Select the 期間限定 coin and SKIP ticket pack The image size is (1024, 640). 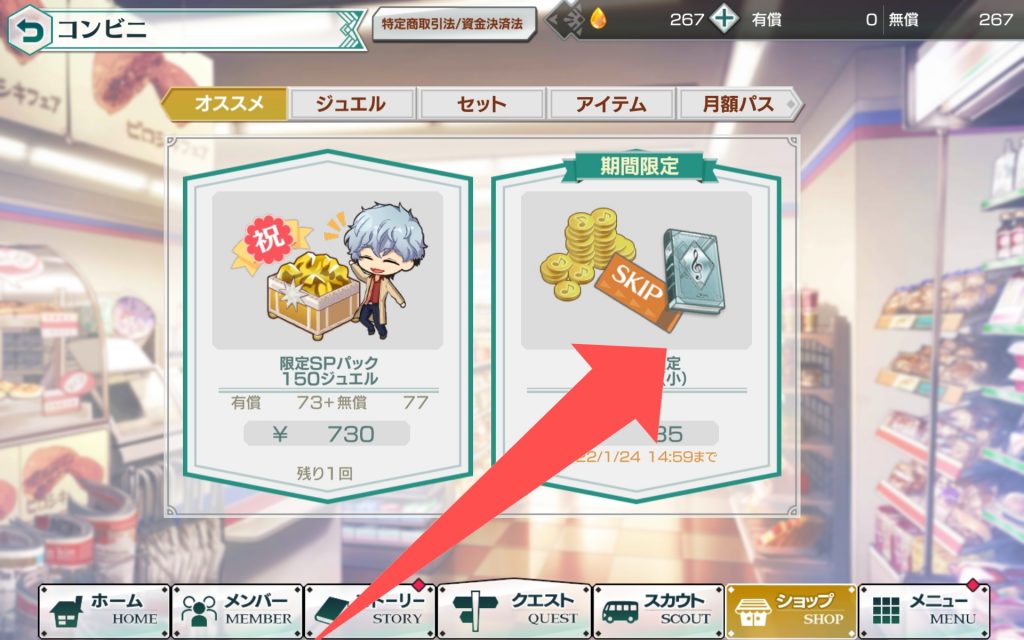tap(636, 327)
